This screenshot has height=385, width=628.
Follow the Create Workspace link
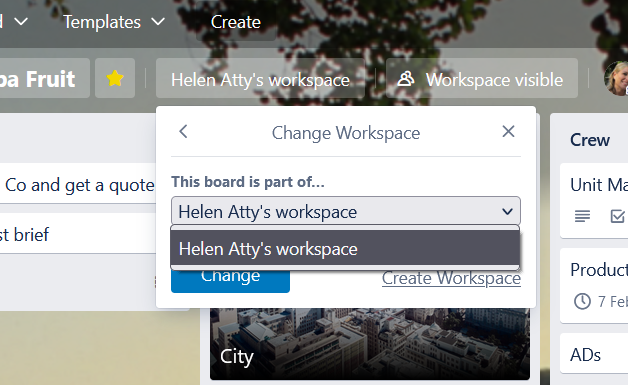[x=451, y=278]
